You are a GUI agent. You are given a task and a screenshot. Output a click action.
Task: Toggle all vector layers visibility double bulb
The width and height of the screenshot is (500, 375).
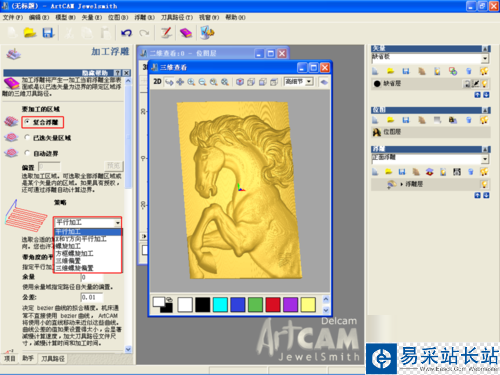pos(484,71)
